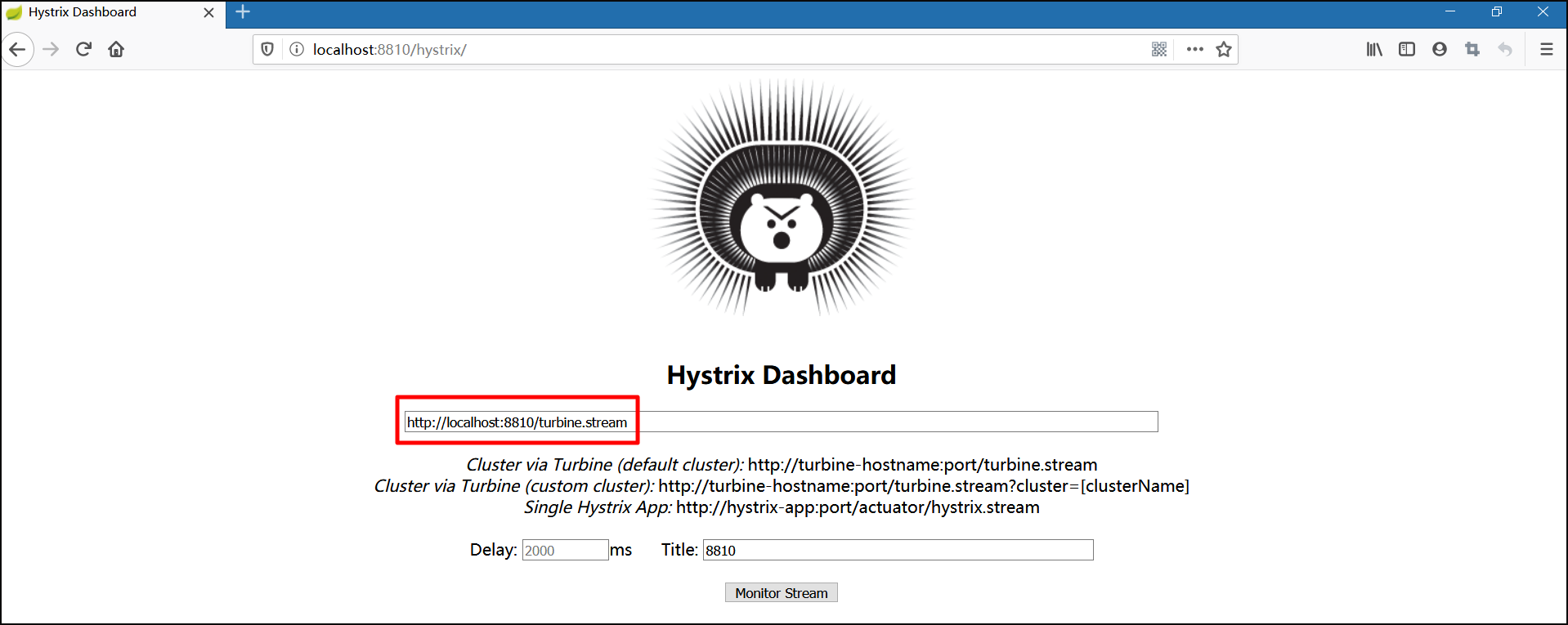Minimize the browser window
The height and width of the screenshot is (625, 1568).
point(1450,11)
